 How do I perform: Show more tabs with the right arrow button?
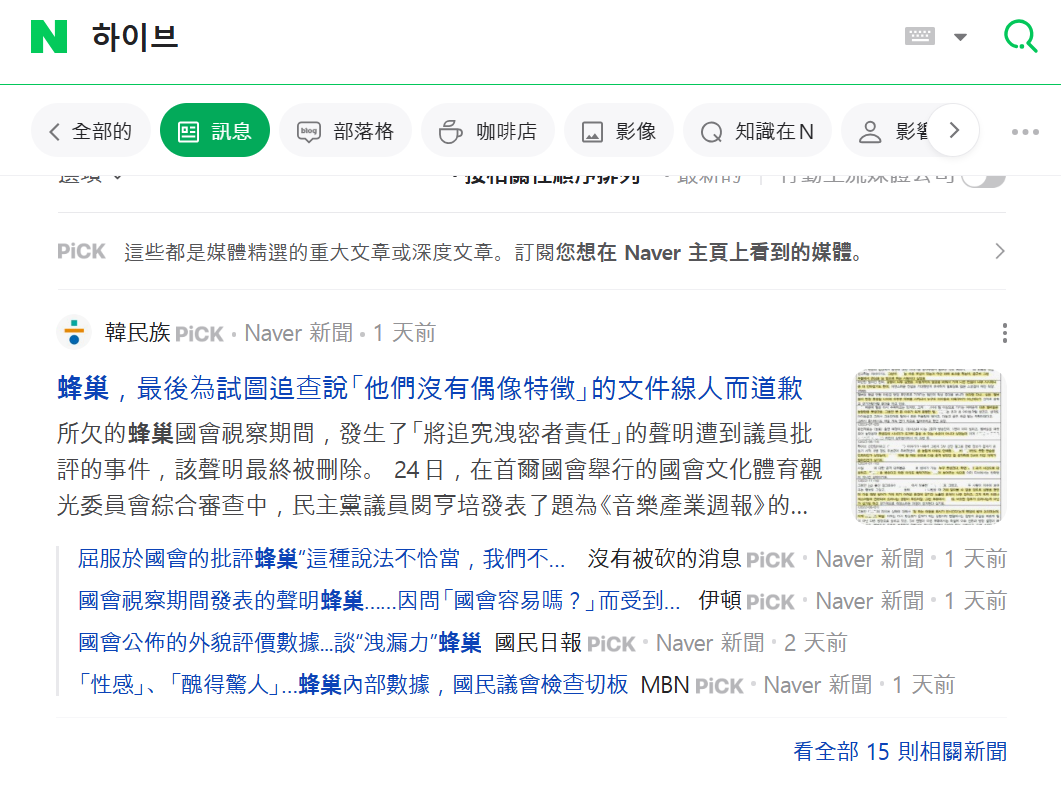click(953, 131)
